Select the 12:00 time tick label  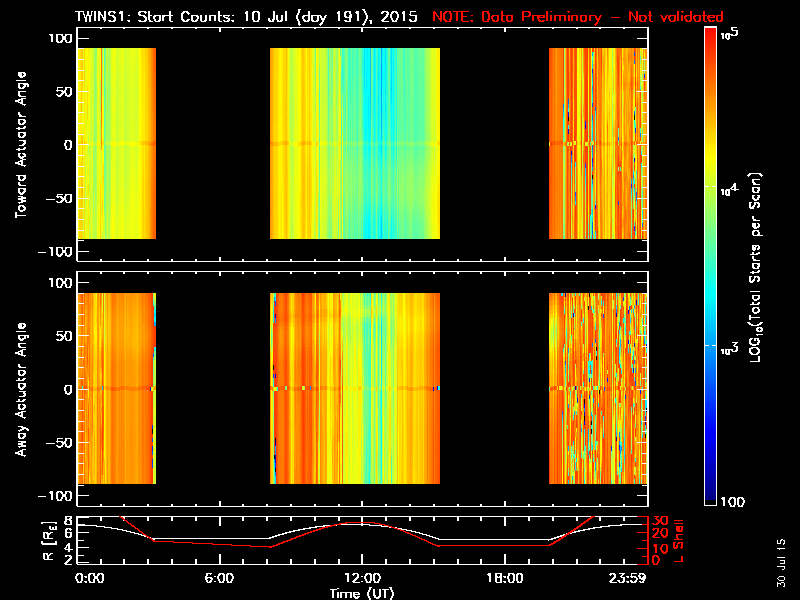point(361,579)
